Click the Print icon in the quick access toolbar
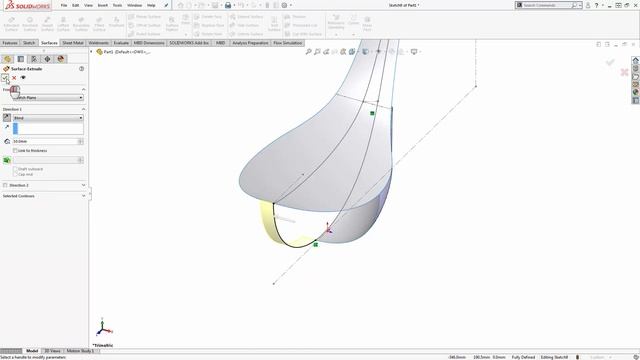This screenshot has height=360, width=640. coord(228,5)
